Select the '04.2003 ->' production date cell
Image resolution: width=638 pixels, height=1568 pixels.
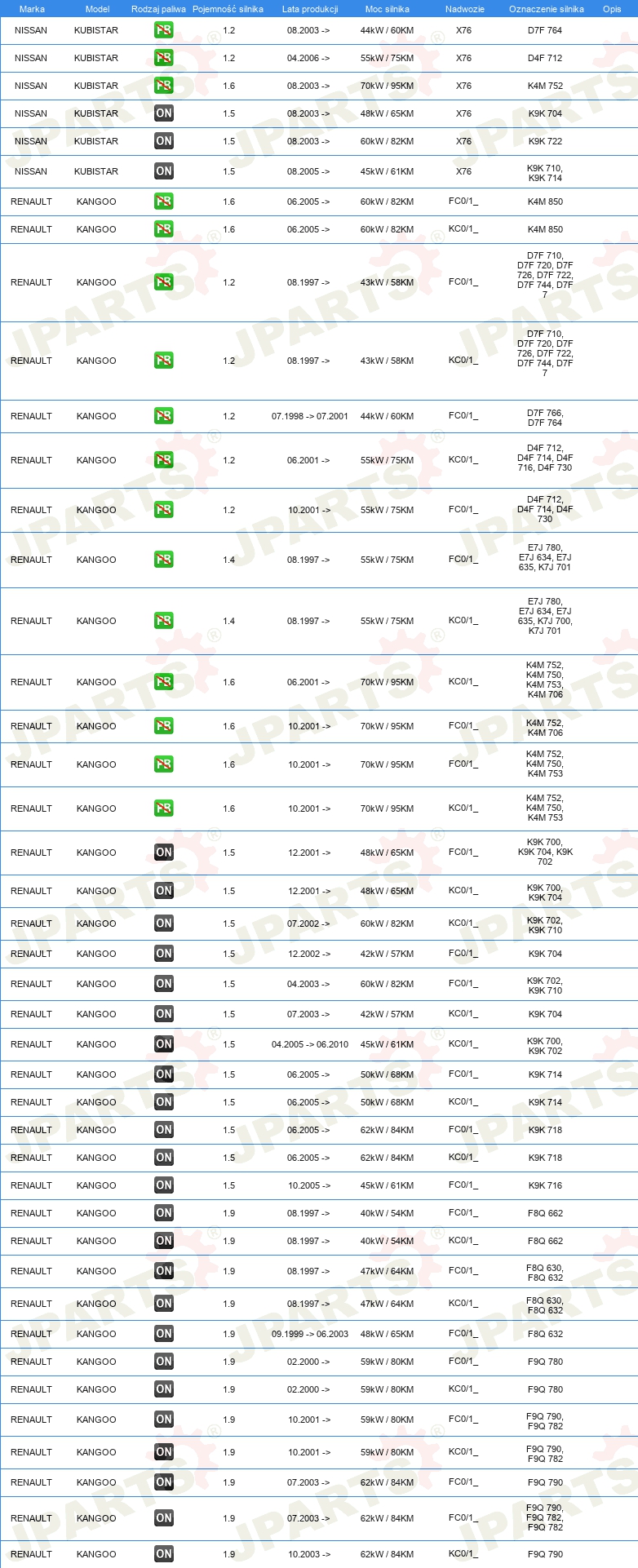click(308, 984)
